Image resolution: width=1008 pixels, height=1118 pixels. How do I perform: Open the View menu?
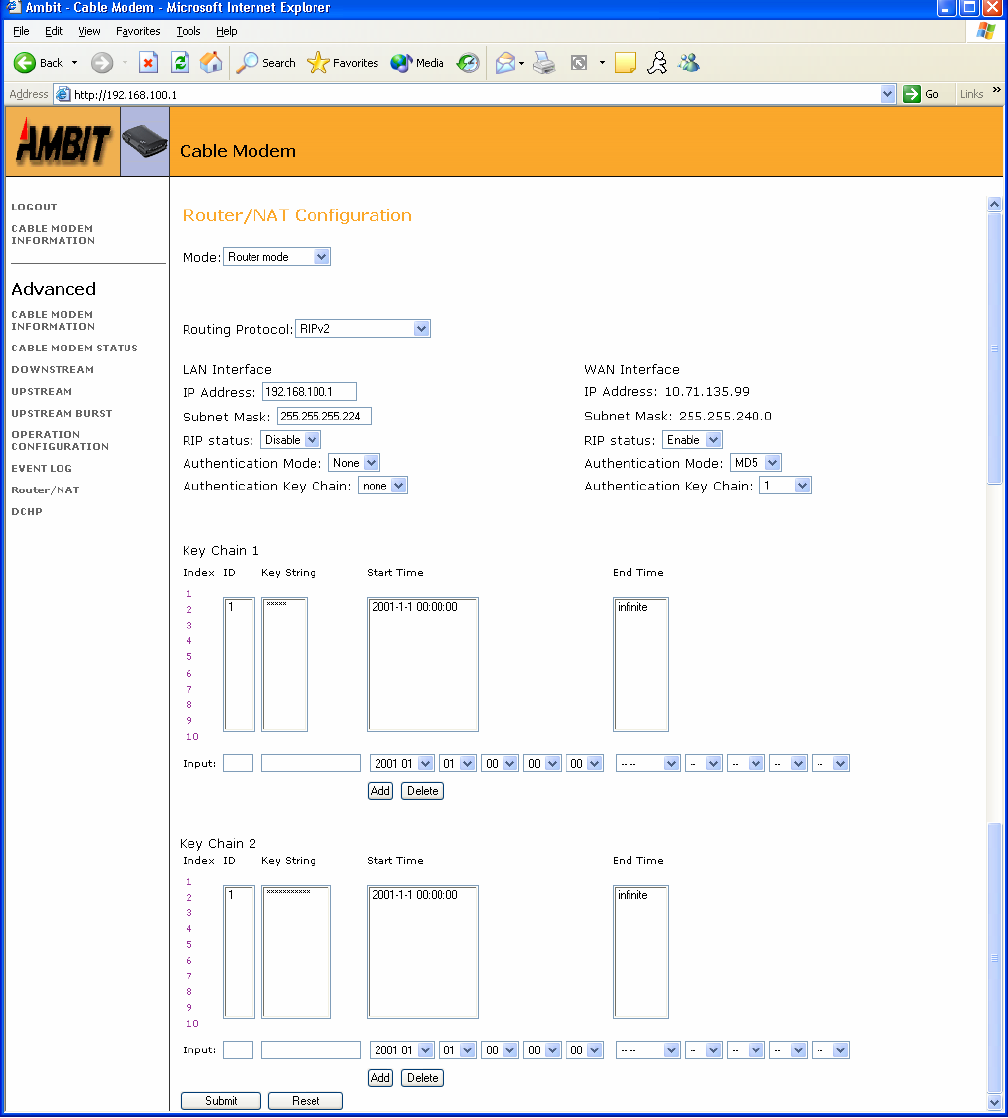(89, 31)
